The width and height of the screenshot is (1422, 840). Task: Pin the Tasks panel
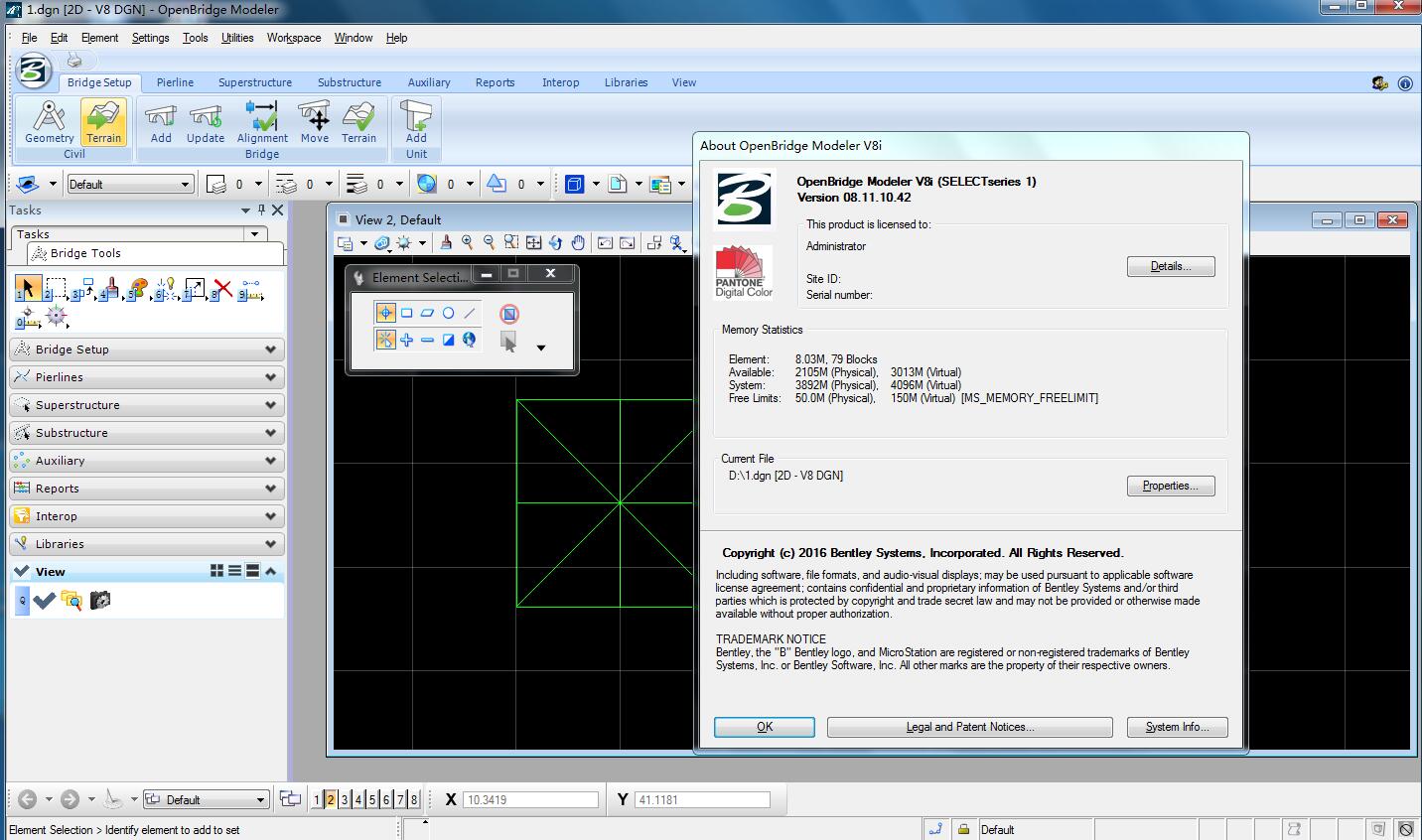pyautogui.click(x=262, y=210)
